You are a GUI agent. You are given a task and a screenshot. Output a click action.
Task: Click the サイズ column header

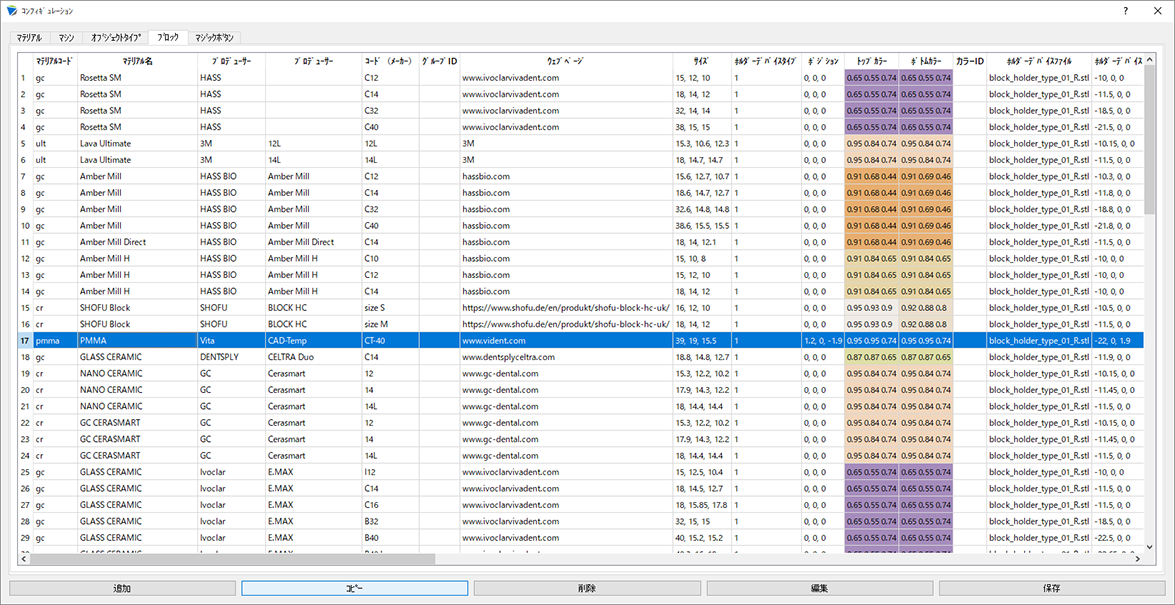(702, 61)
